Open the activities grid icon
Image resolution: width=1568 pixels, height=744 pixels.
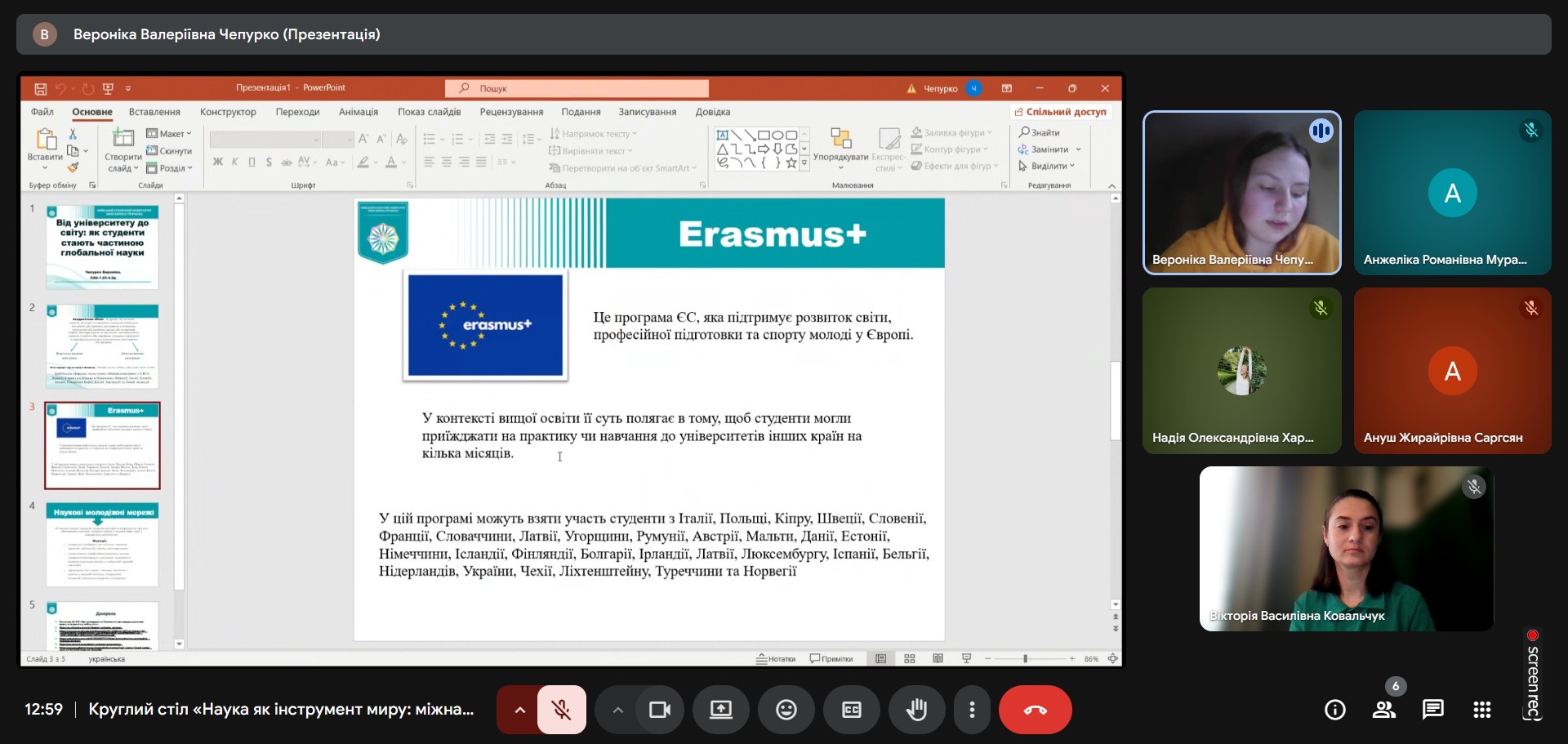1481,710
